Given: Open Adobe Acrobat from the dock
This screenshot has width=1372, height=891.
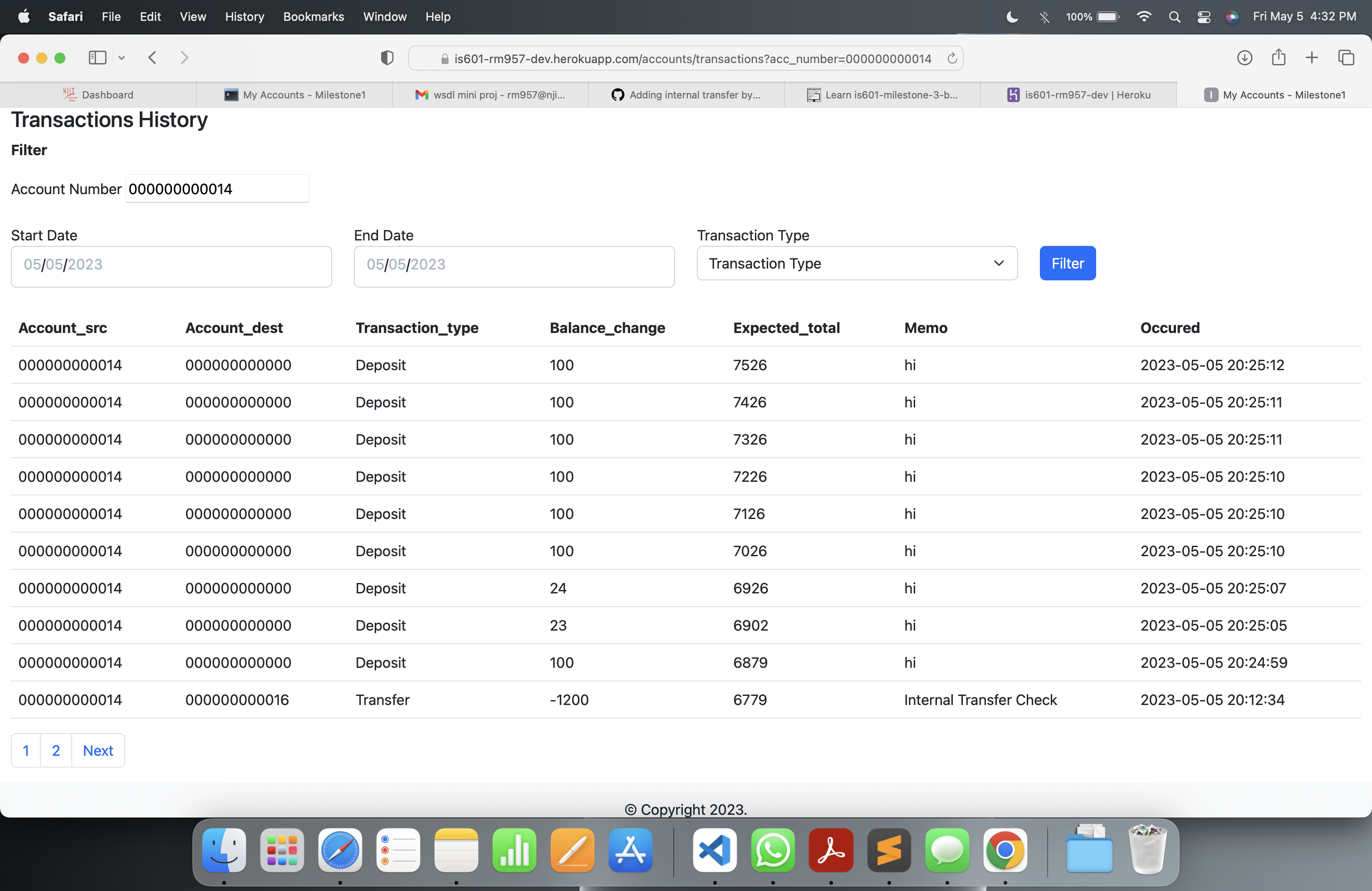Looking at the screenshot, I should (x=831, y=850).
